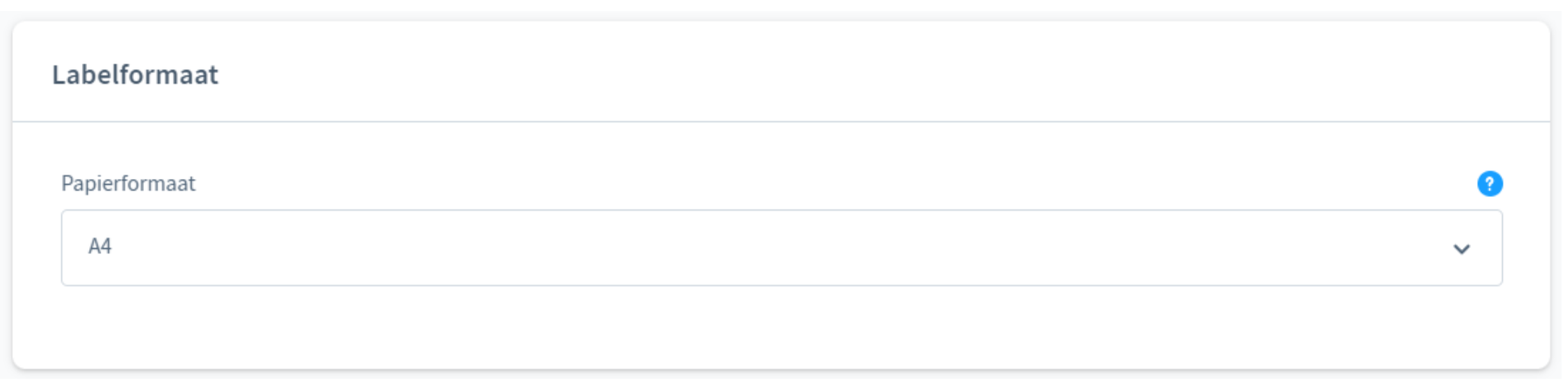
Task: Click the circular blue info icon
Action: 1490,184
